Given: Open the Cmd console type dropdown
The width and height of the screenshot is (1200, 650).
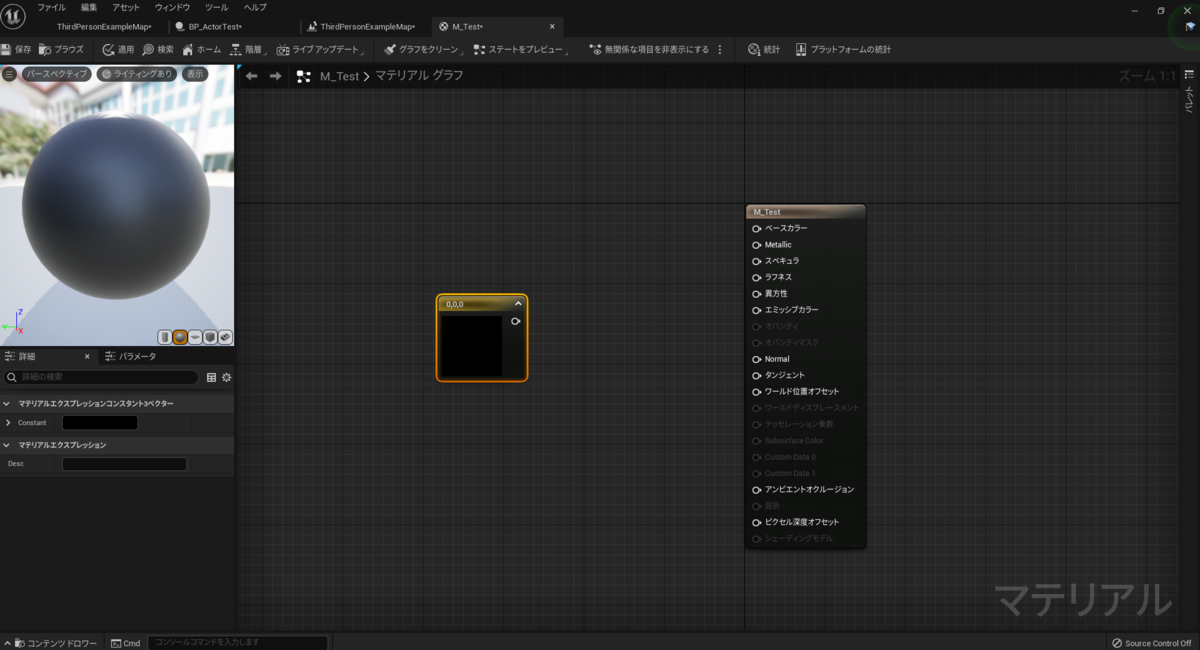Looking at the screenshot, I should click(x=126, y=643).
